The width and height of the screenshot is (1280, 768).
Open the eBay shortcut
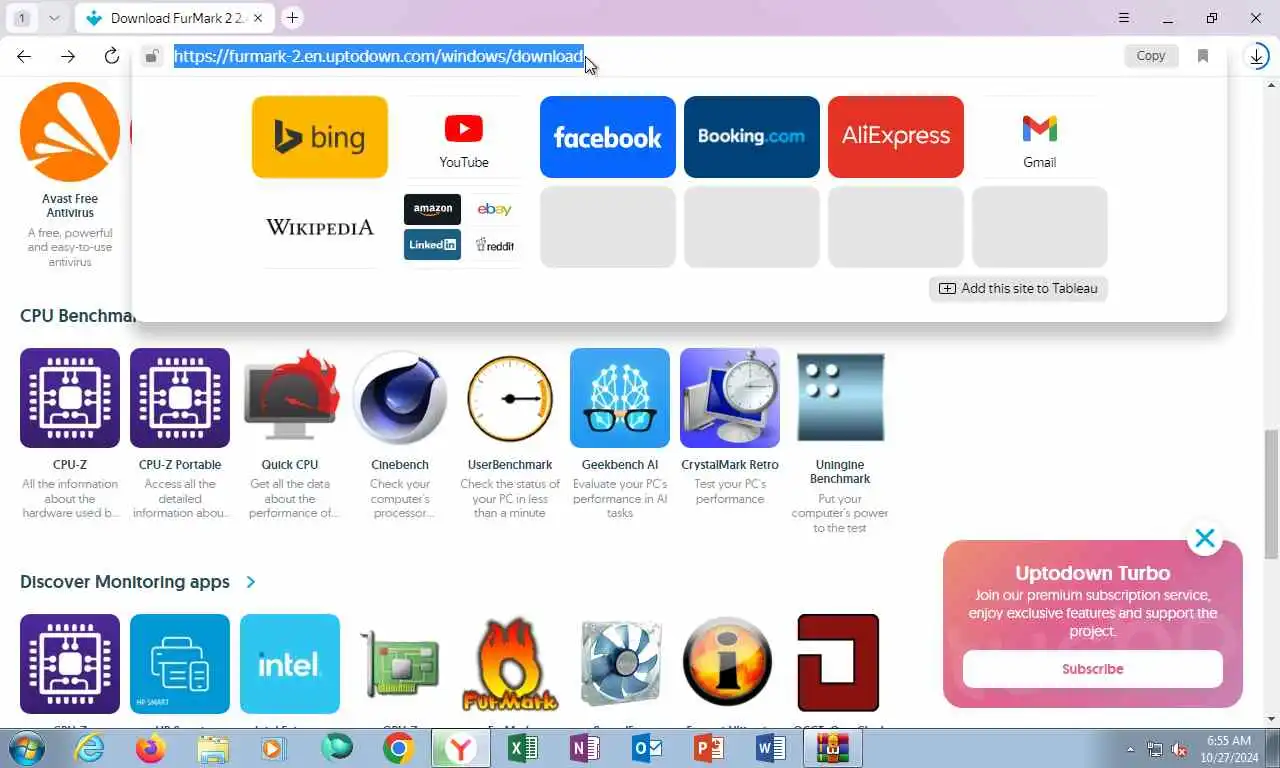494,209
